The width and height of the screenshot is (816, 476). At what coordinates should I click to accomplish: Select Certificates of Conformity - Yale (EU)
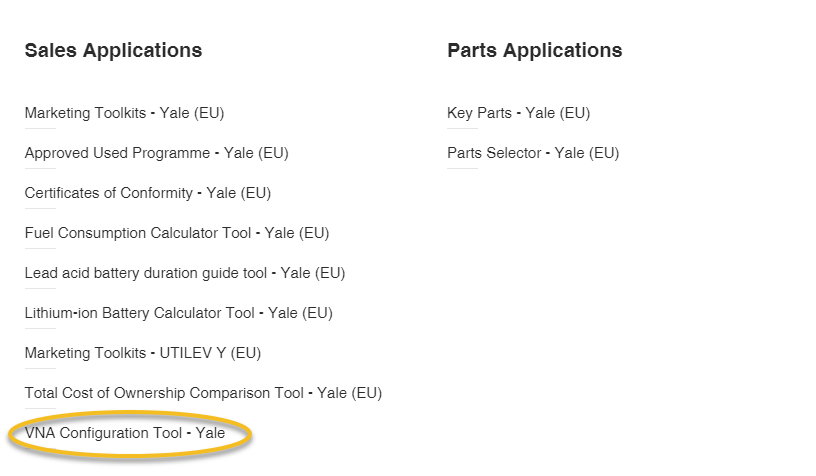pyautogui.click(x=148, y=193)
